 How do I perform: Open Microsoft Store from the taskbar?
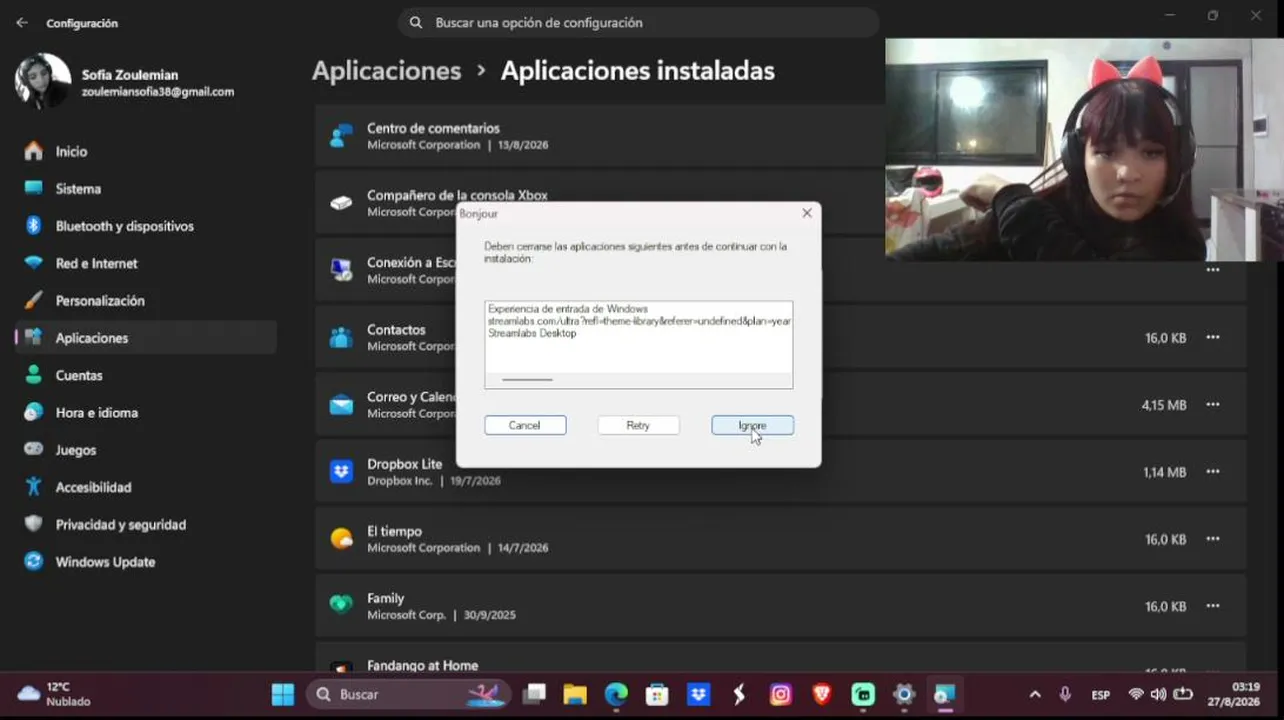(x=657, y=694)
